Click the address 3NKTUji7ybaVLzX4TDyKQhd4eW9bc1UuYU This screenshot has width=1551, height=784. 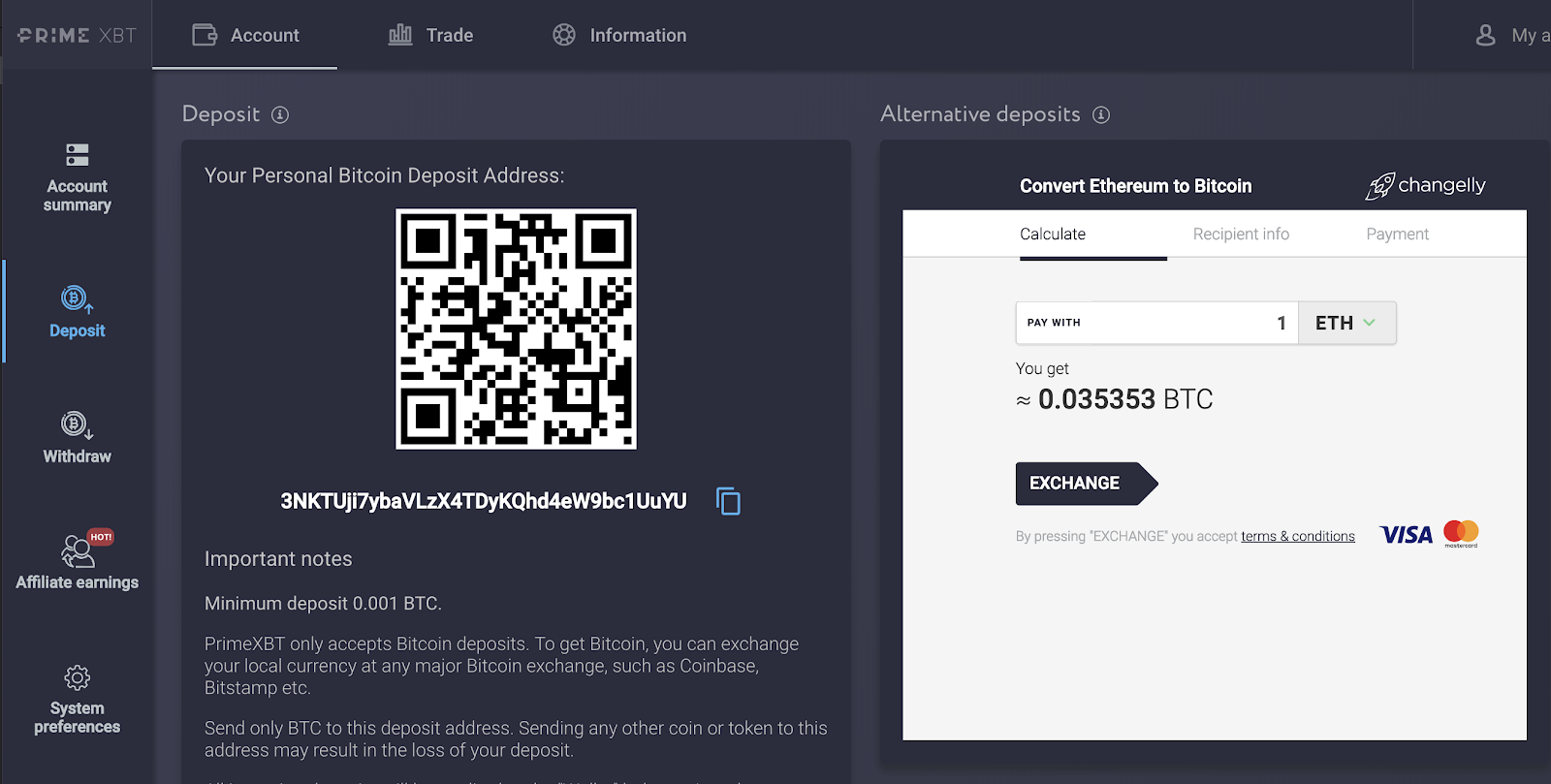[484, 501]
